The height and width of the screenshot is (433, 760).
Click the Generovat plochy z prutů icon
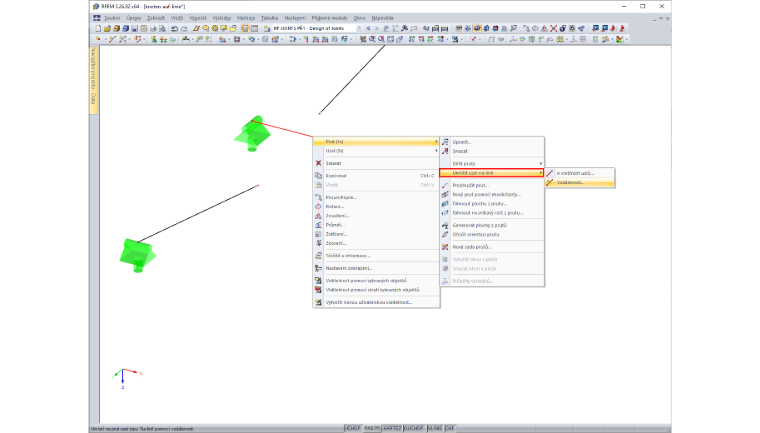point(445,225)
